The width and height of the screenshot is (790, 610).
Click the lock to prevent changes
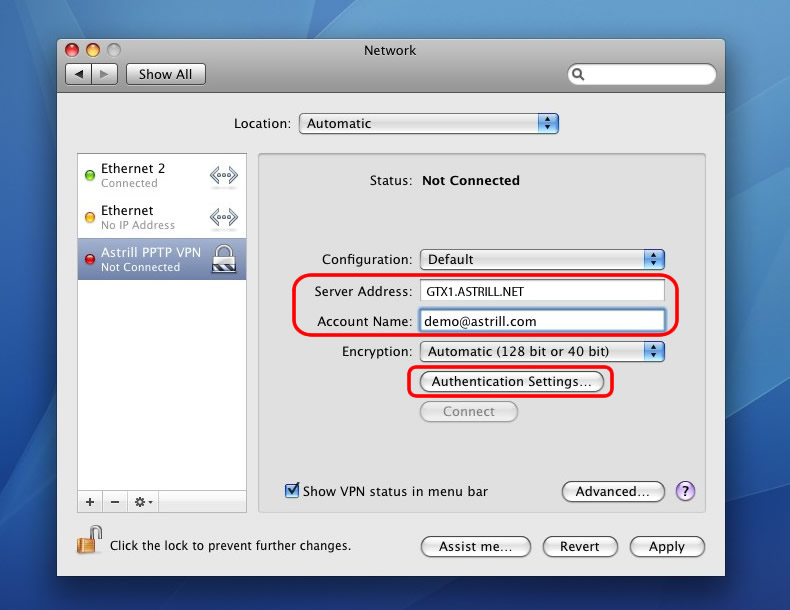pos(90,539)
